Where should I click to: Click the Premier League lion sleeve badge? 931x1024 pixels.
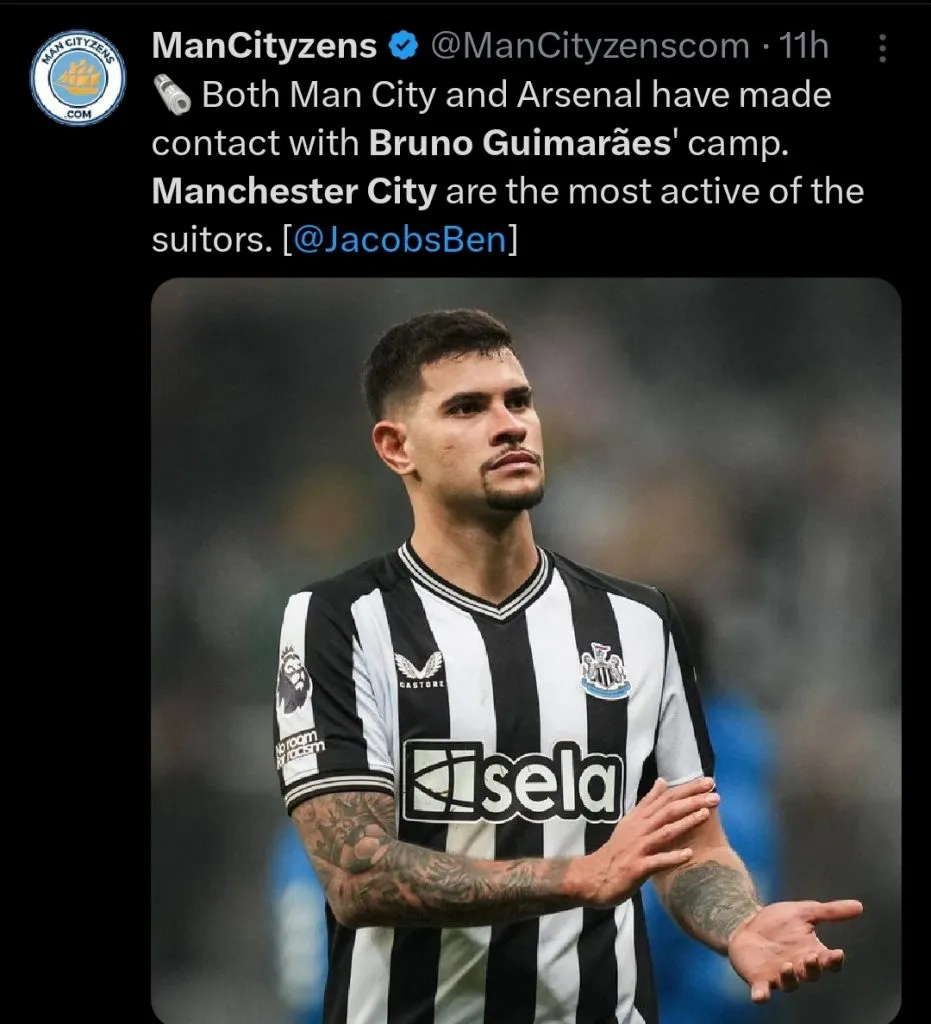[x=292, y=681]
